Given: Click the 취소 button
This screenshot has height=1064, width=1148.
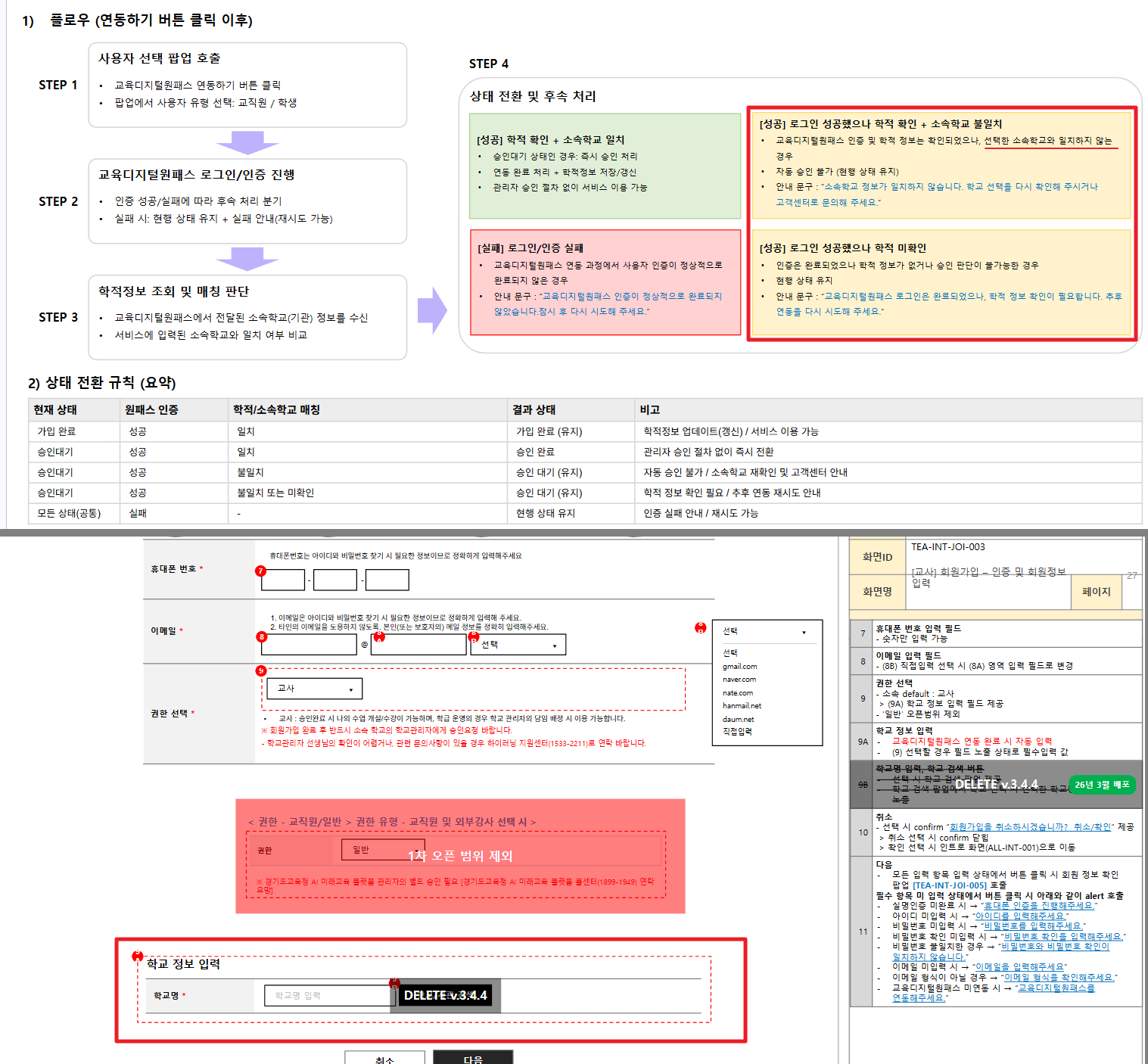Looking at the screenshot, I should pyautogui.click(x=384, y=1057).
